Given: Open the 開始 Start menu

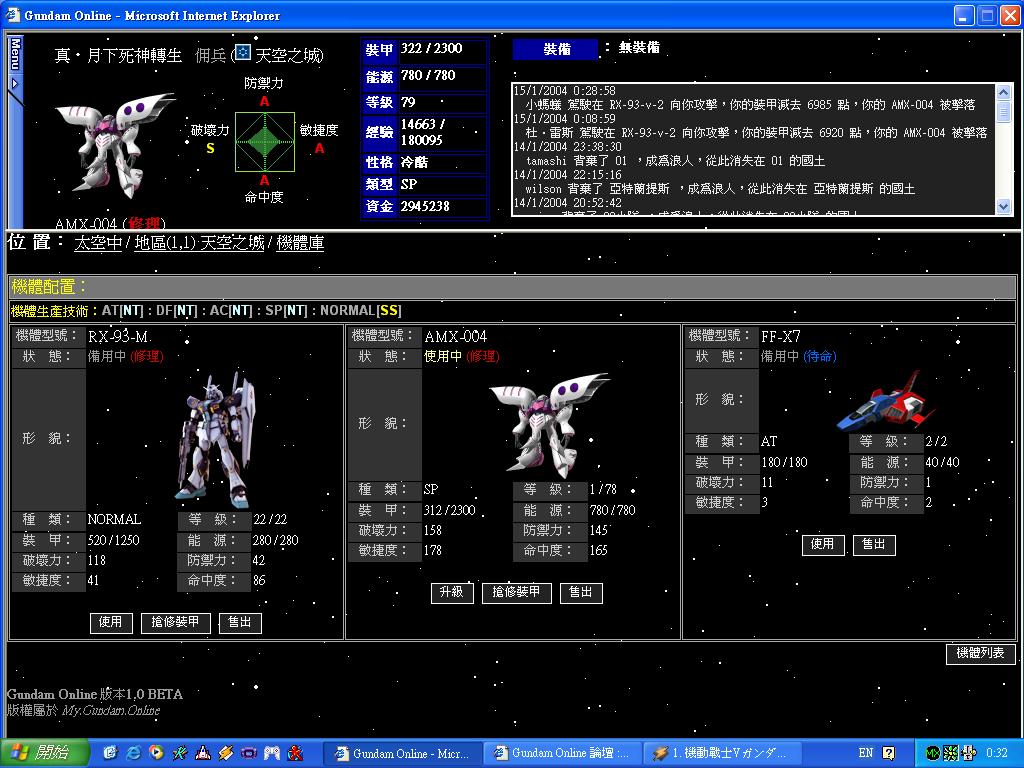Looking at the screenshot, I should (x=44, y=753).
